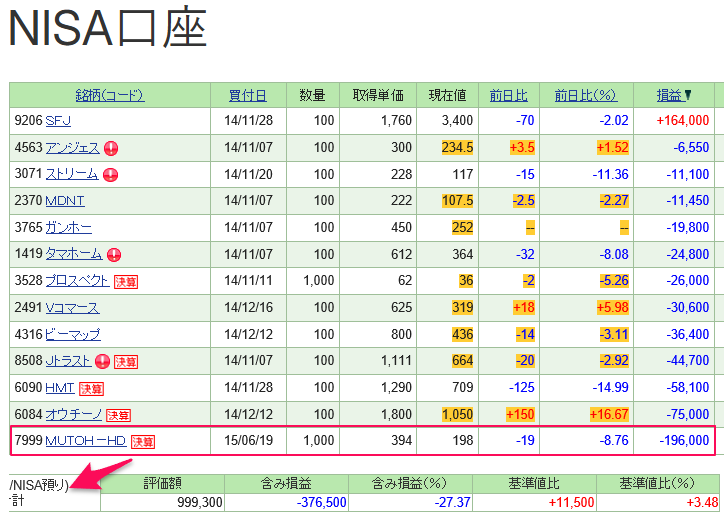Image resolution: width=724 pixels, height=519 pixels.
Task: Open the Vコマース stock link
Action: [73, 308]
